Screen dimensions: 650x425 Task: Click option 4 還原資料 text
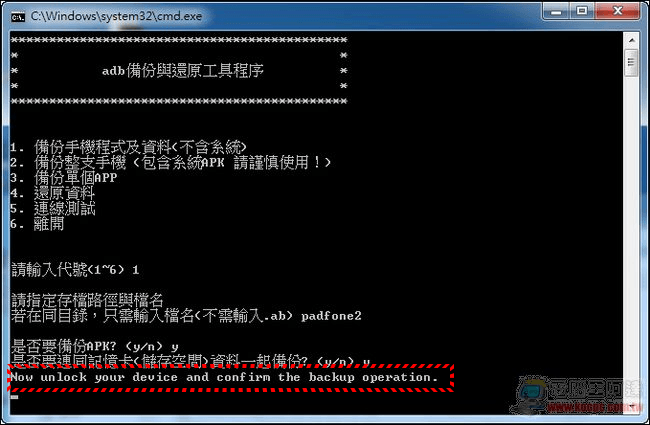pos(53,193)
